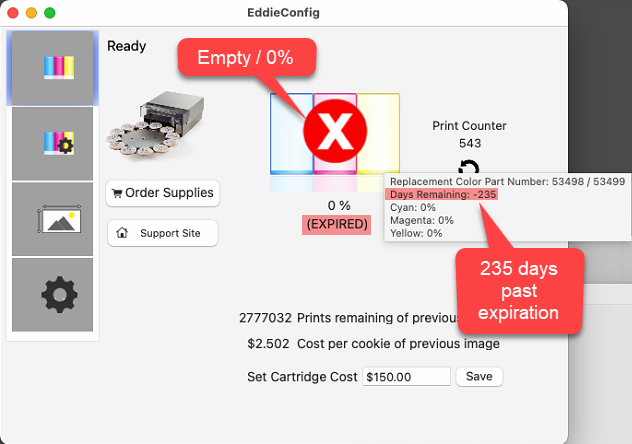Click the print counter reset arrow icon

[x=468, y=169]
